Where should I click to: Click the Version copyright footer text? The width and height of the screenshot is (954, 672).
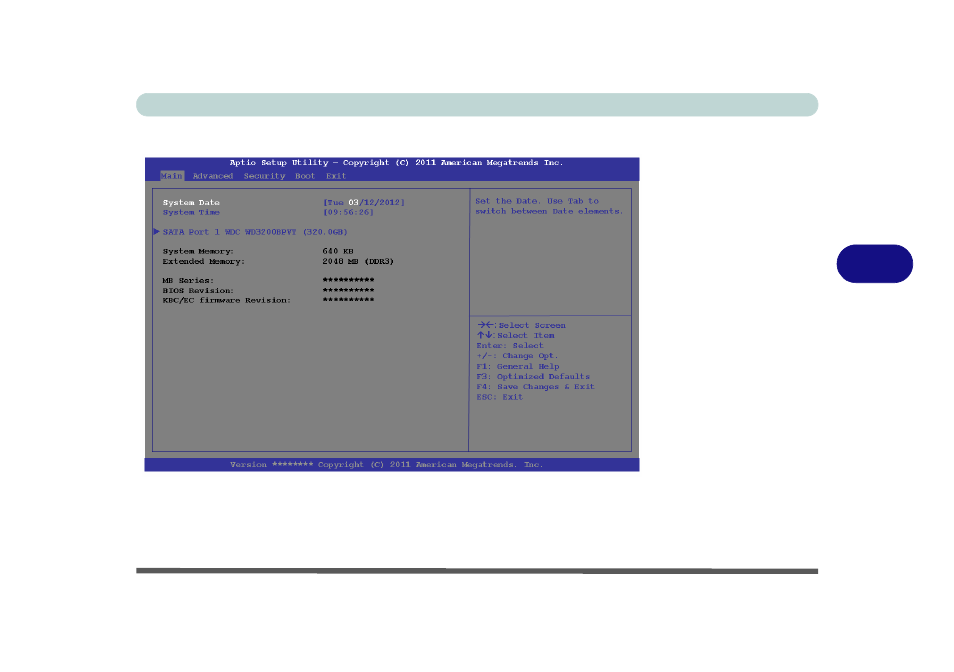(x=386, y=465)
